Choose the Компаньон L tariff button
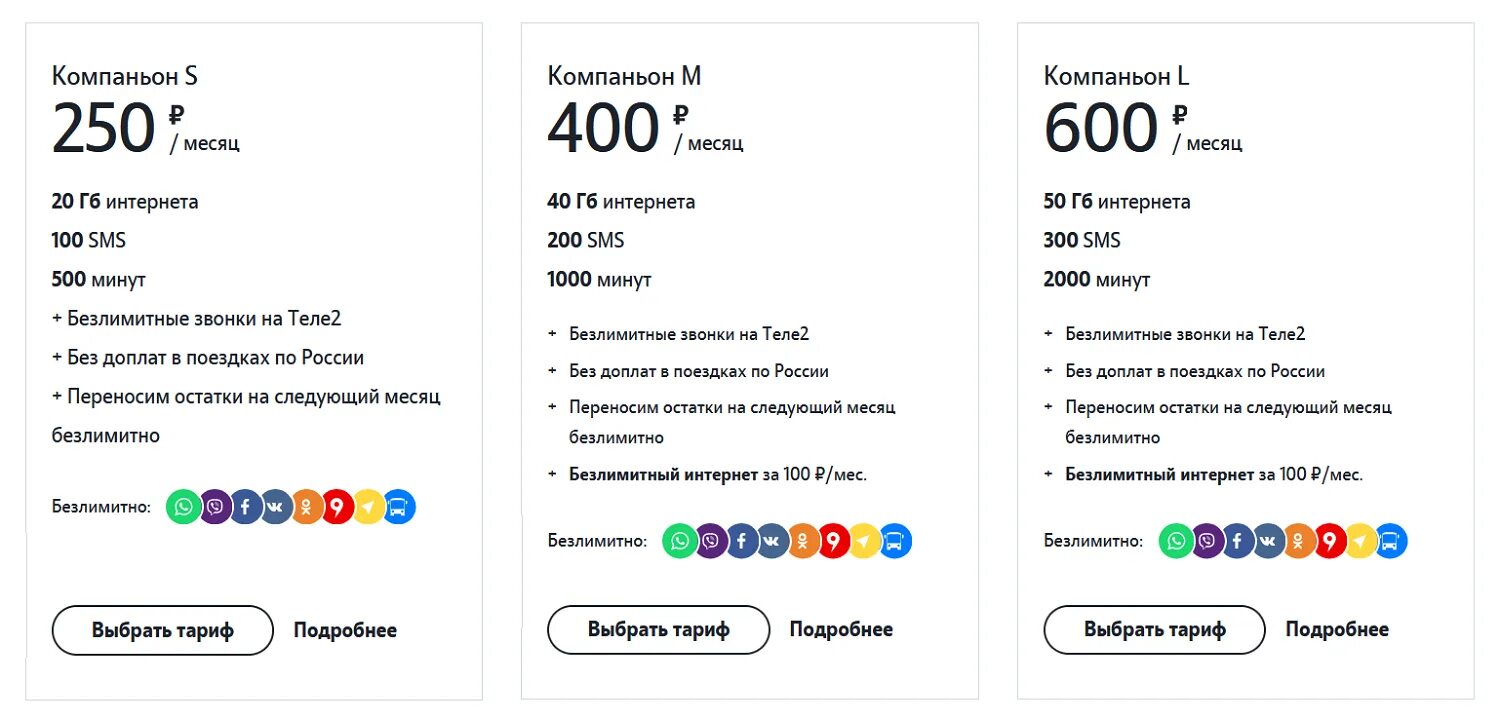 pos(1155,630)
